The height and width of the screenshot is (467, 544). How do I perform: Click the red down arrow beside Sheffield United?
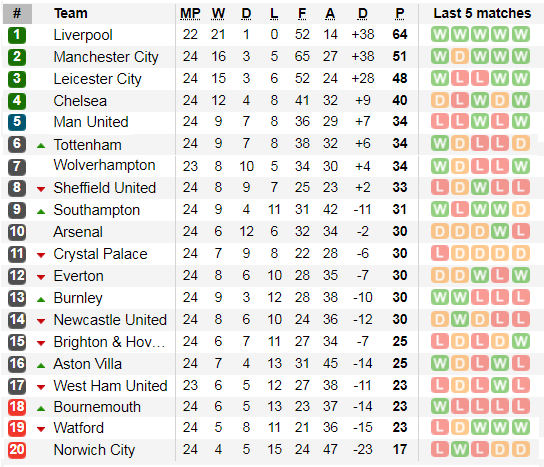[41, 189]
